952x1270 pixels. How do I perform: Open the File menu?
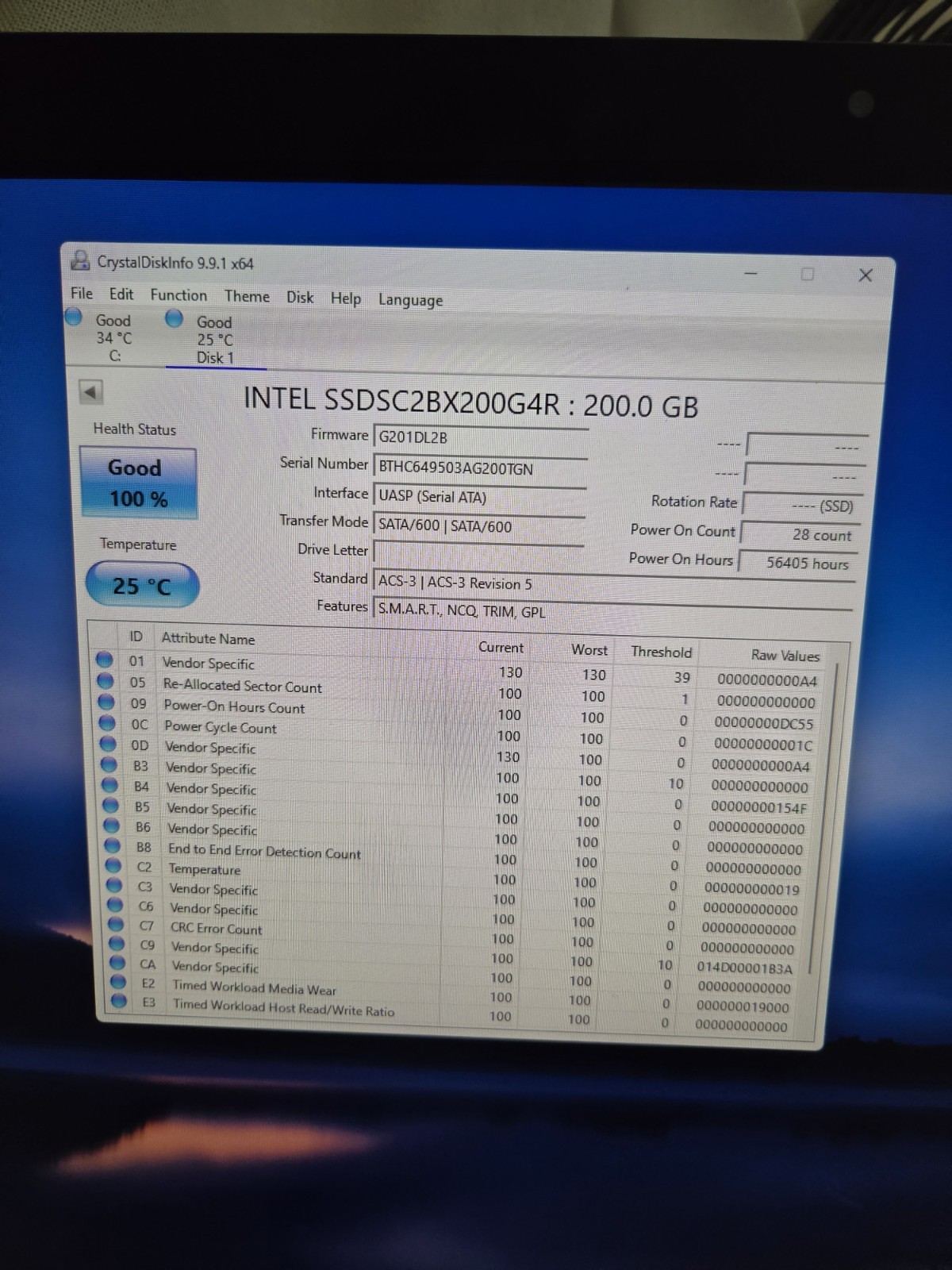tap(82, 293)
